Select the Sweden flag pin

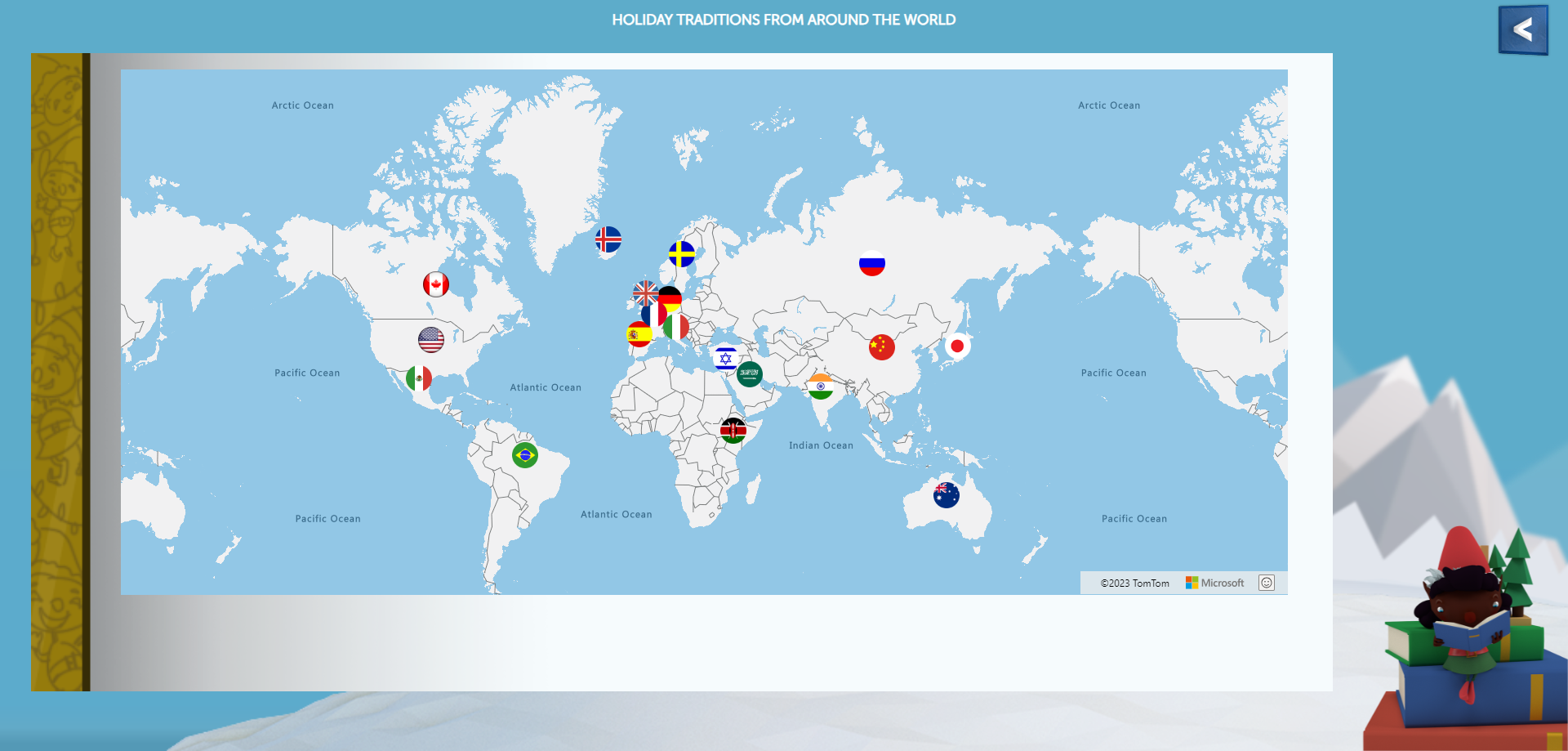point(682,254)
